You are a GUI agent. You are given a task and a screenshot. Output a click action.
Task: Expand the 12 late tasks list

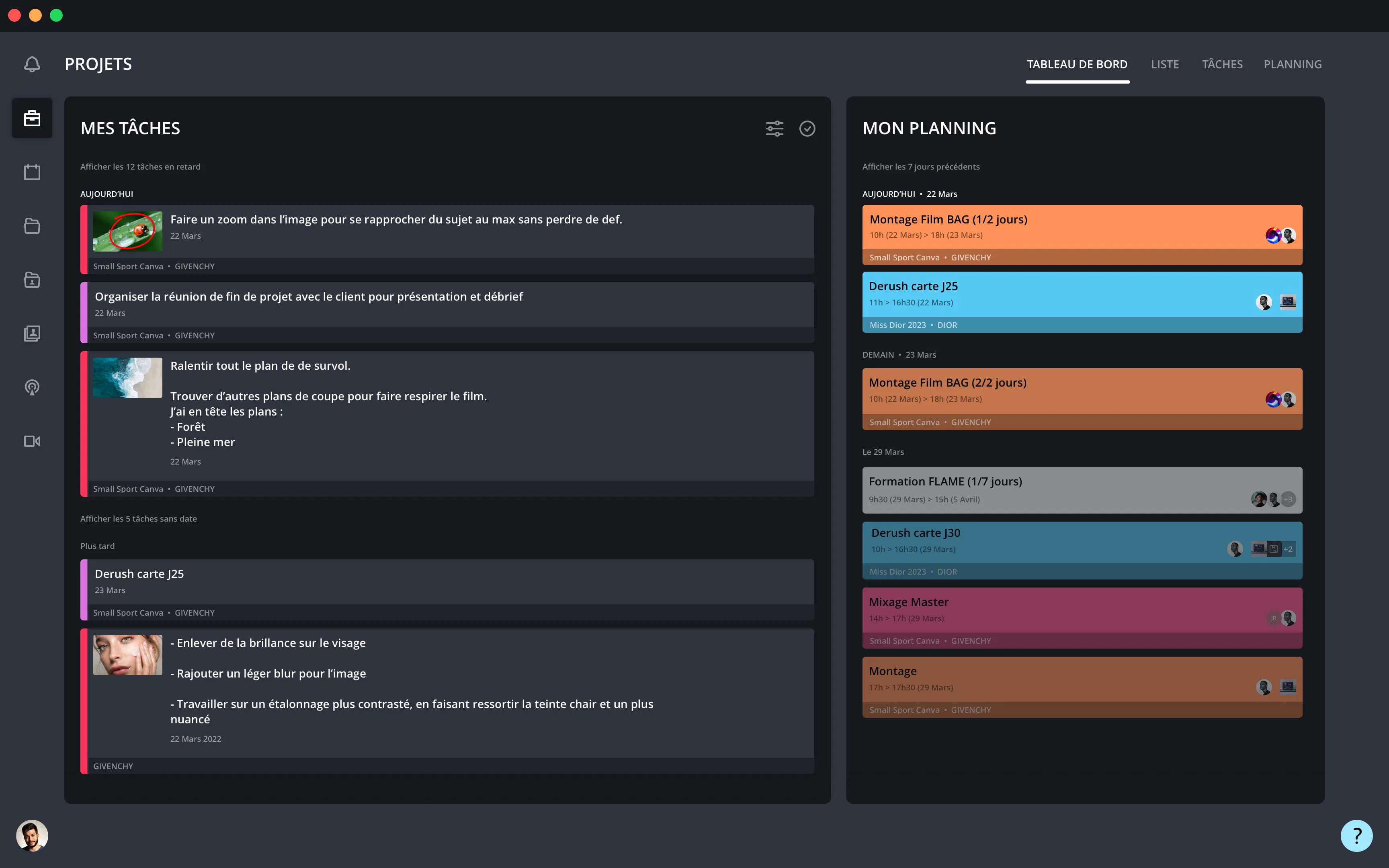click(141, 166)
